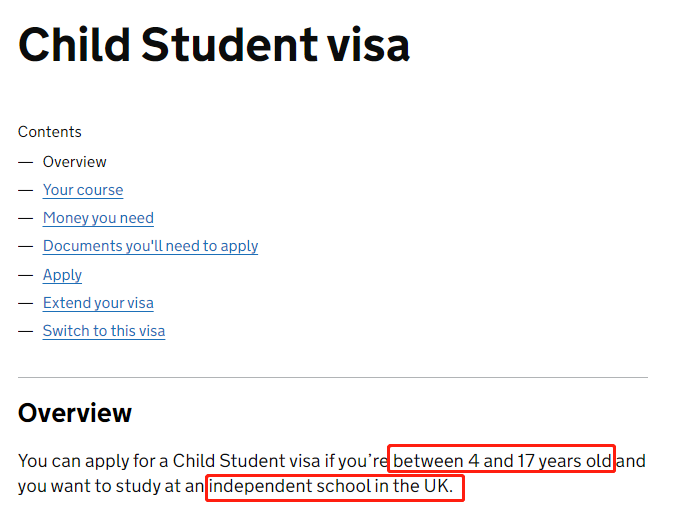Open the Extend your visa link

(x=98, y=303)
